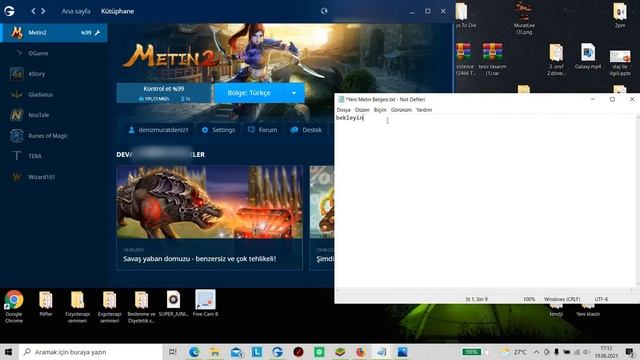The width and height of the screenshot is (640, 360).
Task: Click the Bölge: Türkçe button
Action: [x=249, y=93]
